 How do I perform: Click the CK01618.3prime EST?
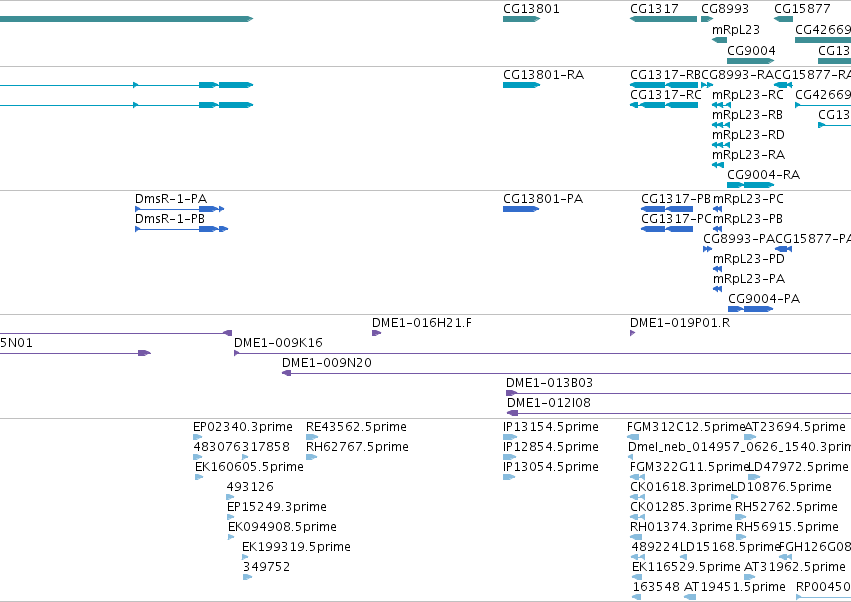point(638,497)
